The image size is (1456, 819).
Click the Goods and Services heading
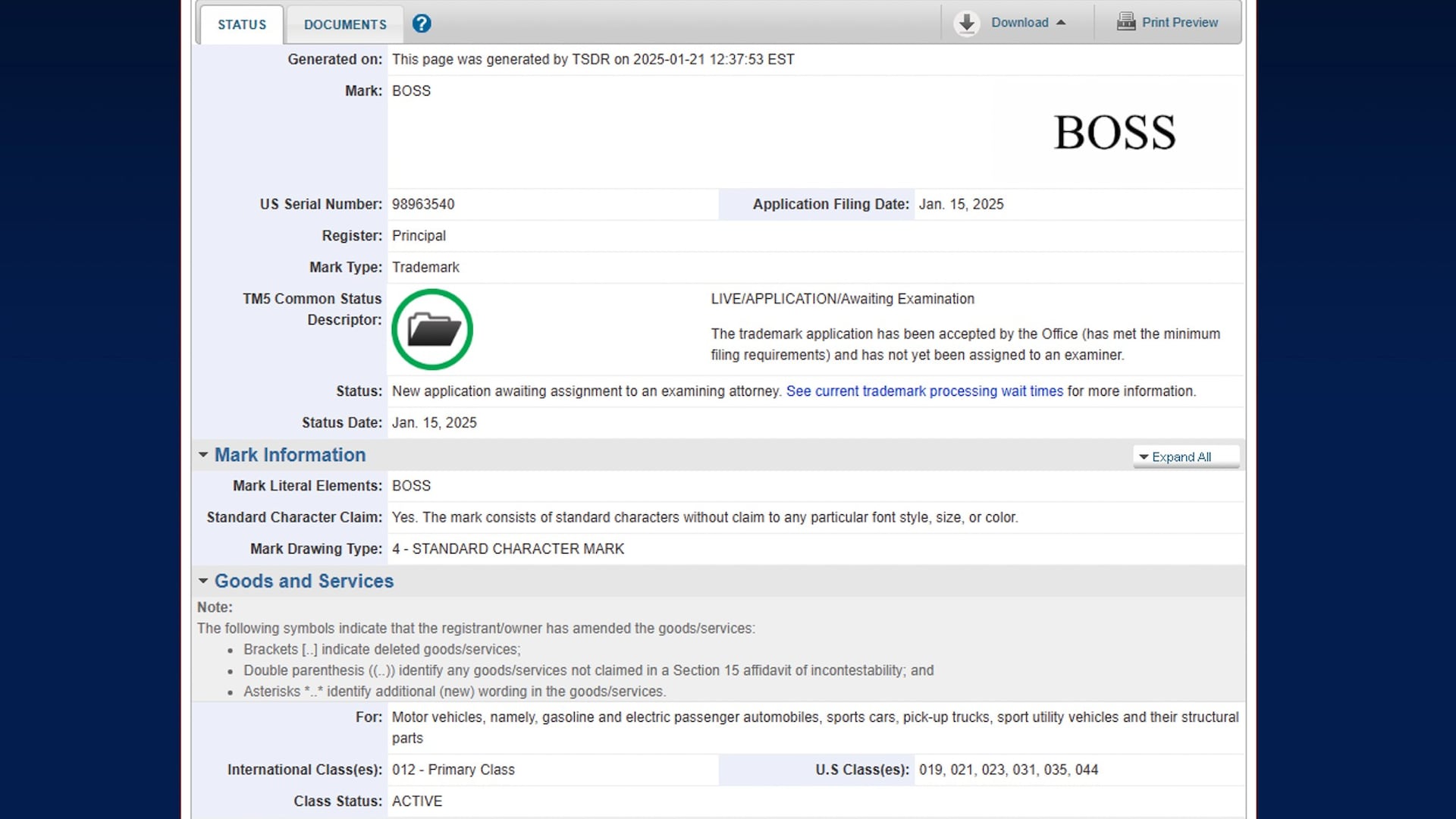pyautogui.click(x=304, y=581)
